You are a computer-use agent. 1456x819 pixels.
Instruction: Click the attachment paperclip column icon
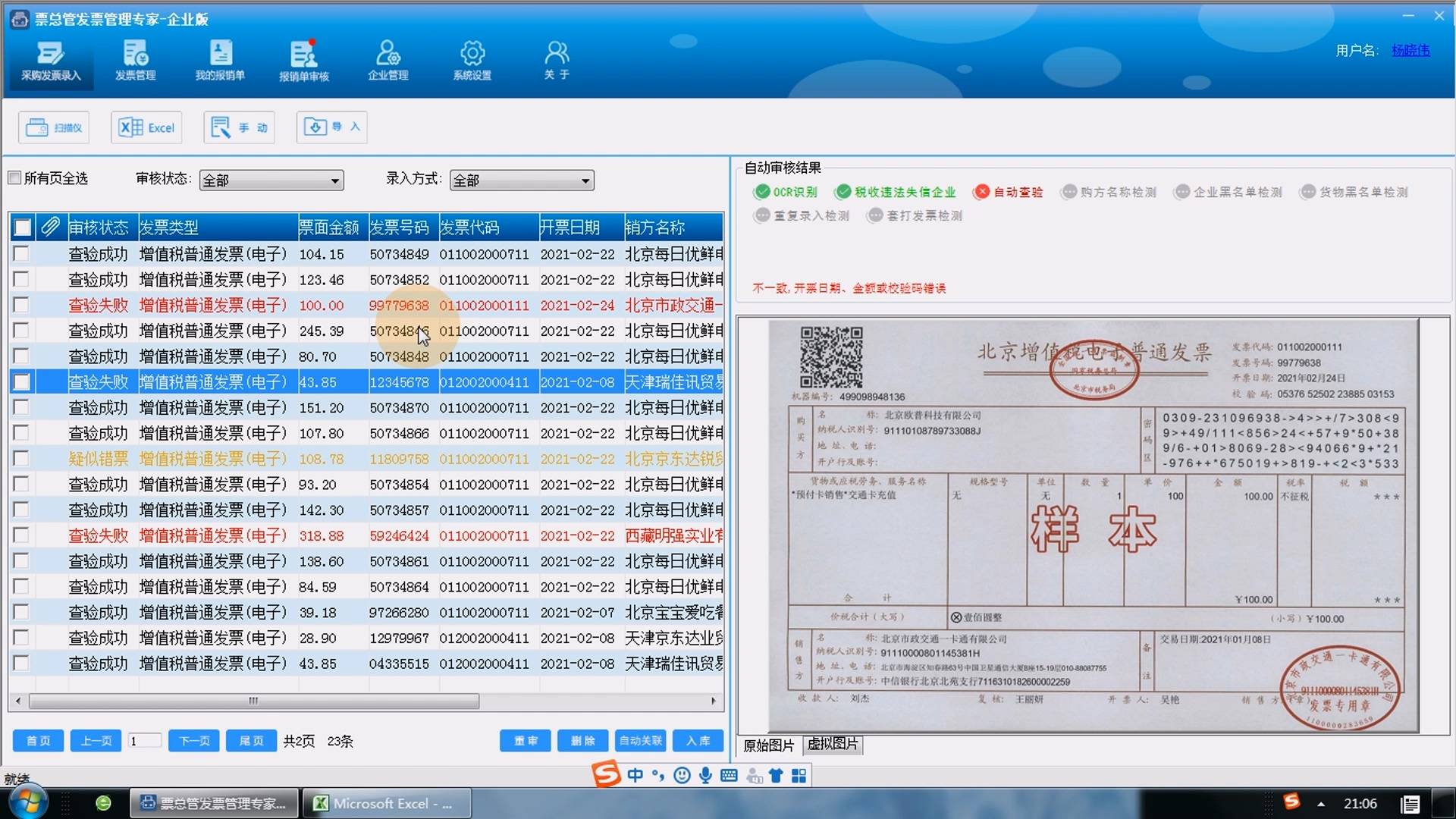pos(50,227)
